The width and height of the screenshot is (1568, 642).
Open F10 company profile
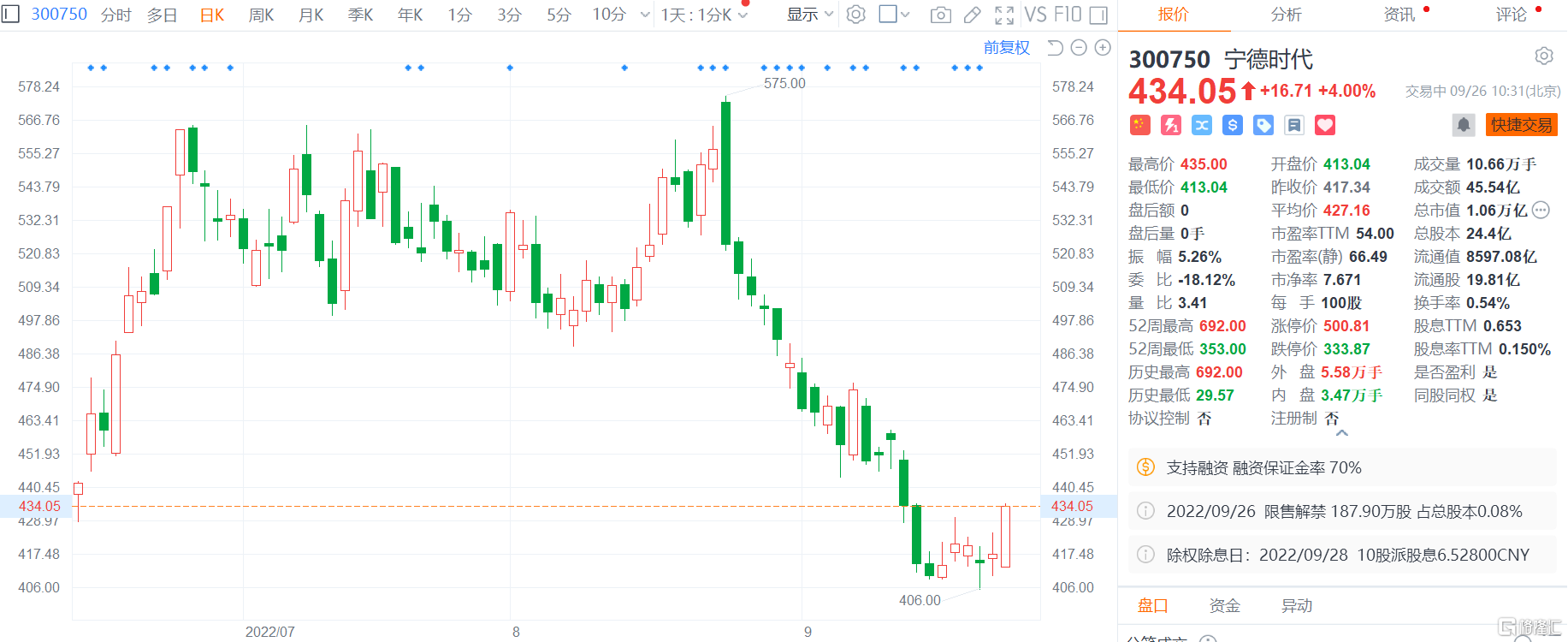[x=1068, y=15]
